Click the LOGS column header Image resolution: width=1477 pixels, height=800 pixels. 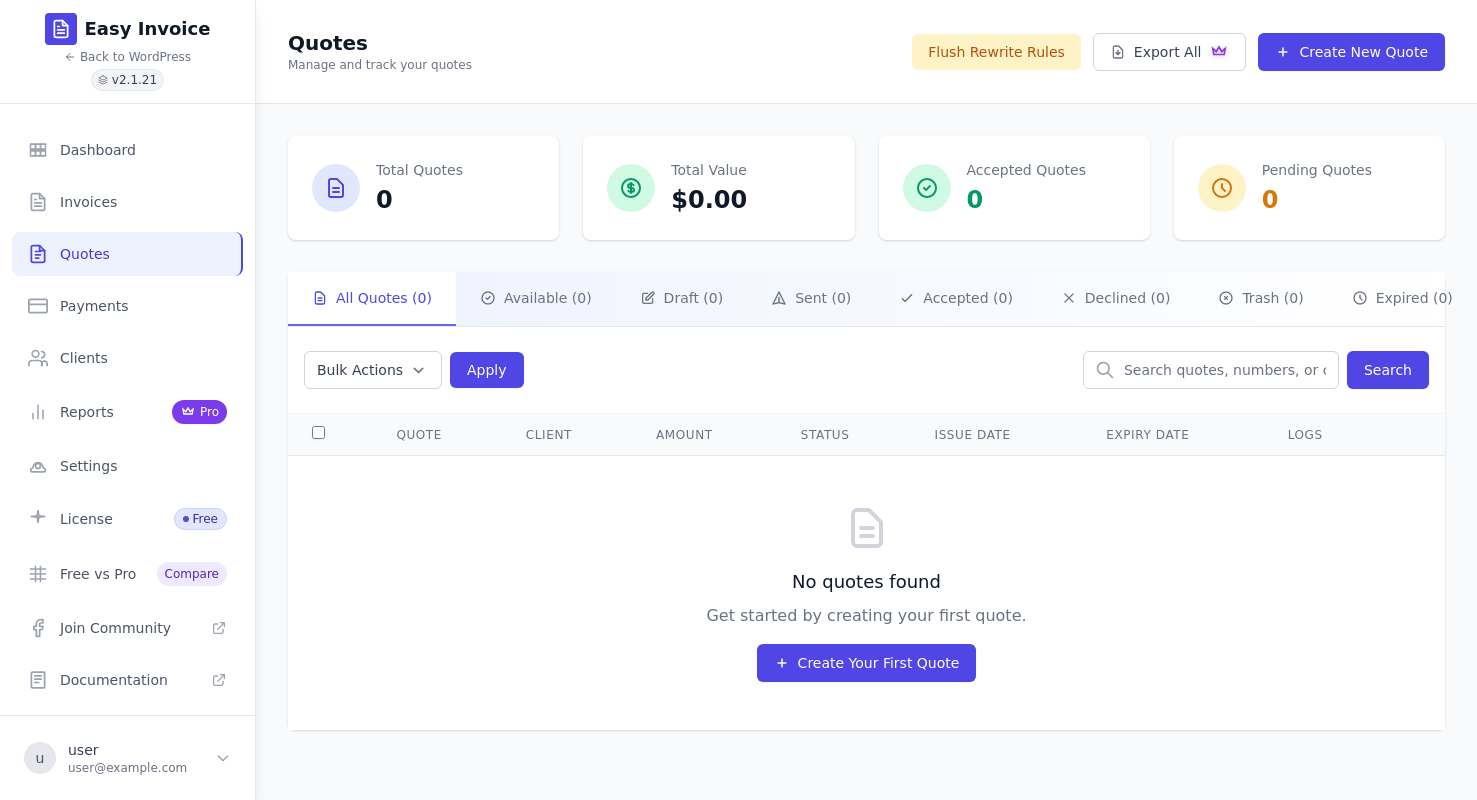pyautogui.click(x=1305, y=435)
